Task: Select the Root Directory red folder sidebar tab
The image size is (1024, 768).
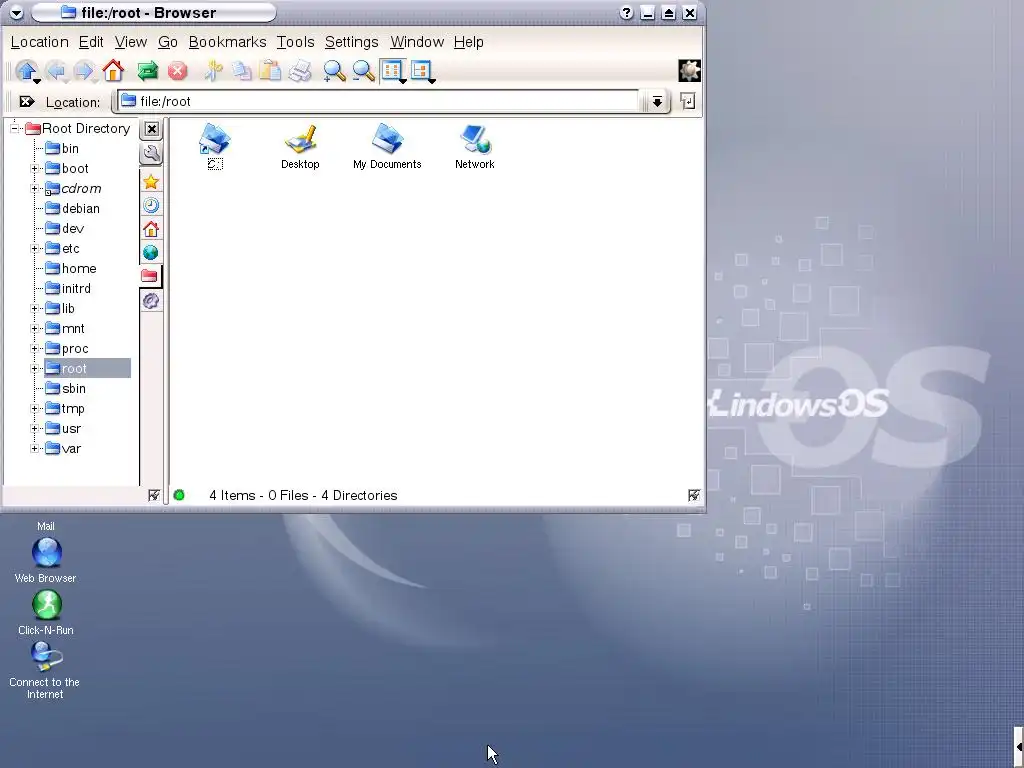Action: coord(150,276)
